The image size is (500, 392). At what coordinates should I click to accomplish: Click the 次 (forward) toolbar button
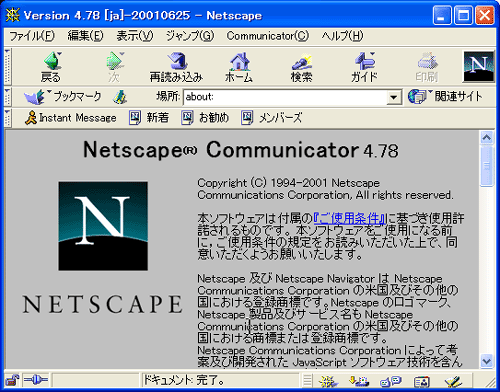coord(115,67)
